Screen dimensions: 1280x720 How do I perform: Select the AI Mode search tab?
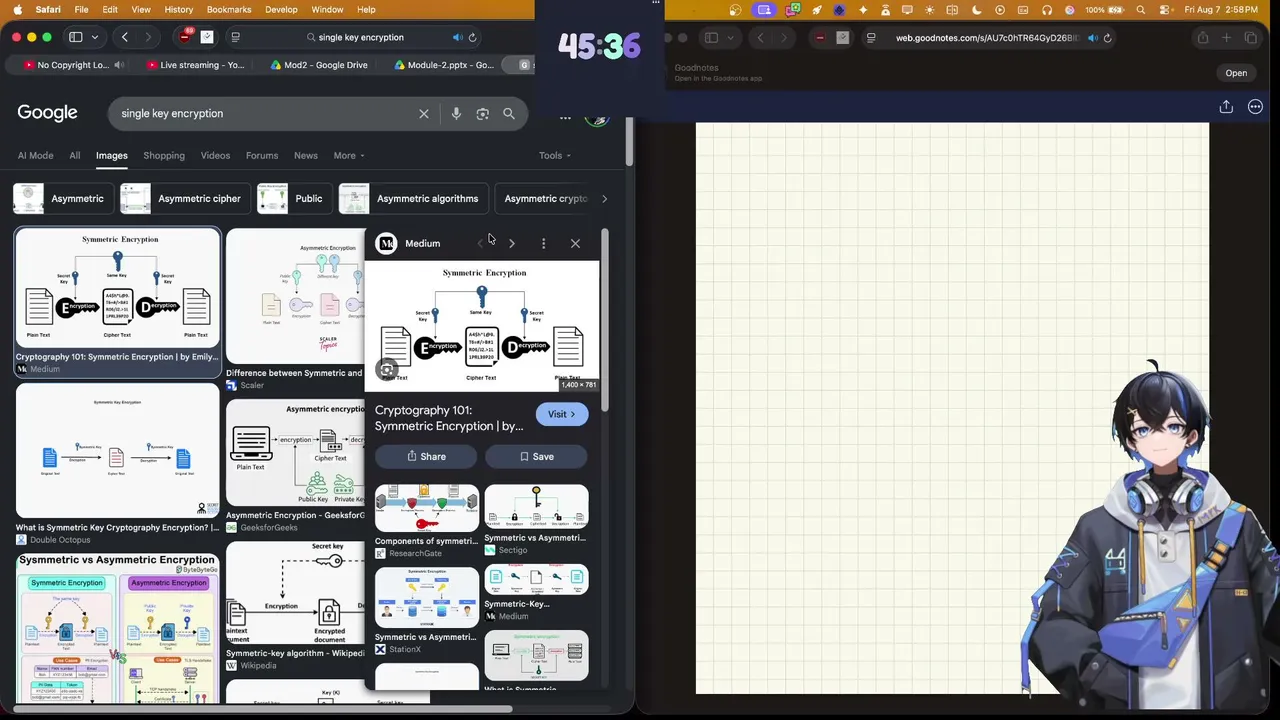(x=35, y=156)
